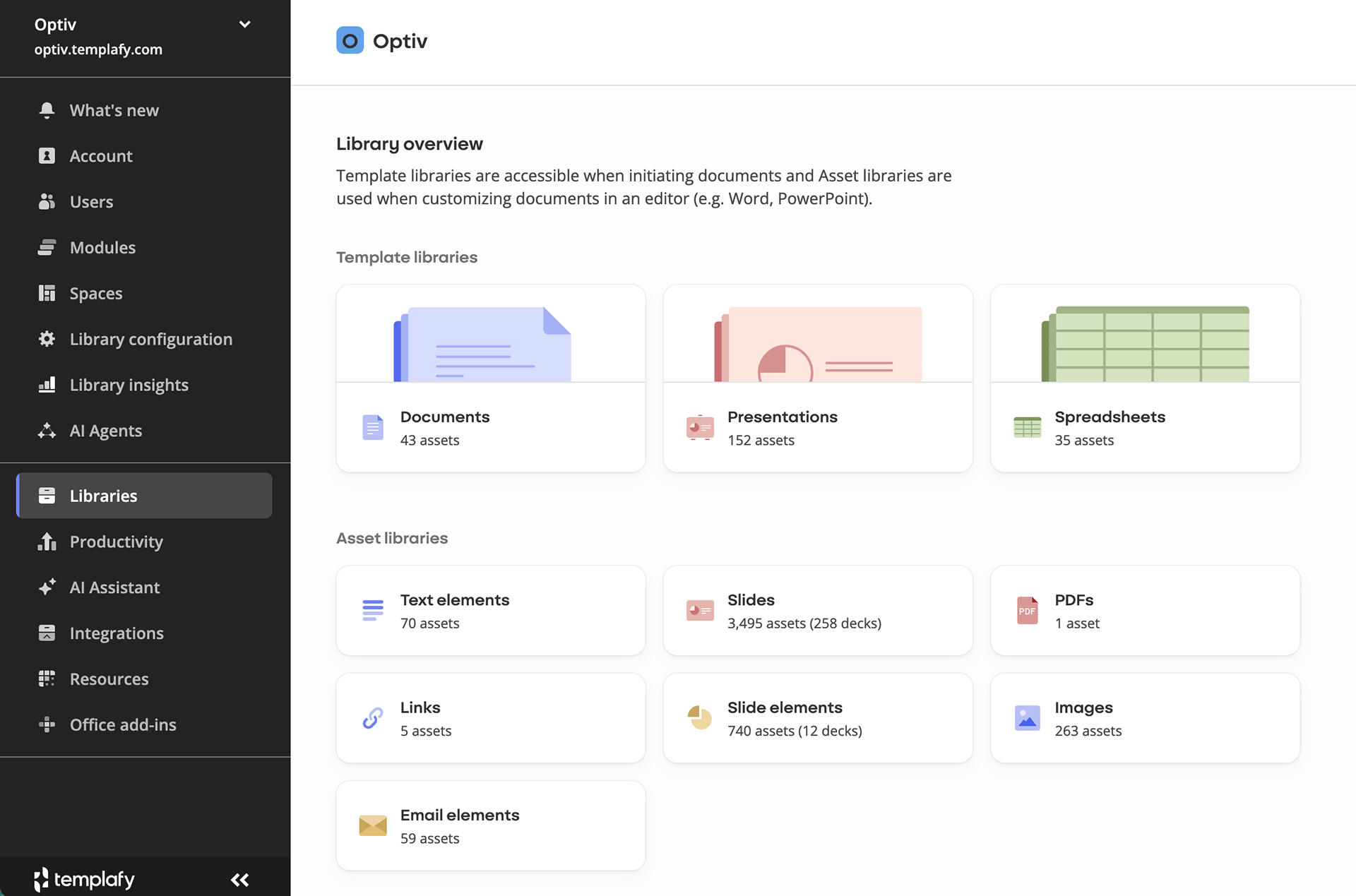1356x896 pixels.
Task: Click the Library insights chart icon
Action: (47, 385)
